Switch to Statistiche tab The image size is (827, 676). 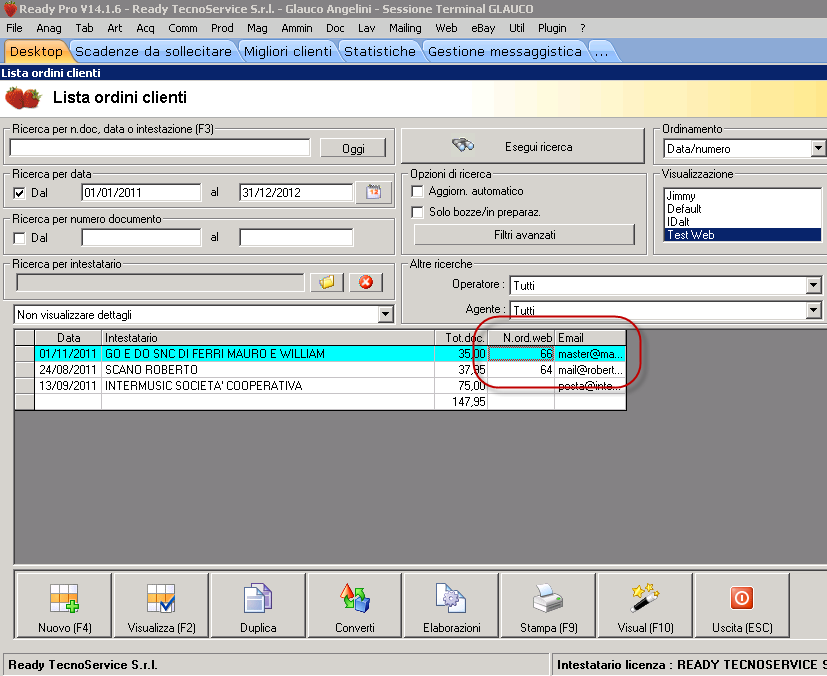tap(380, 52)
